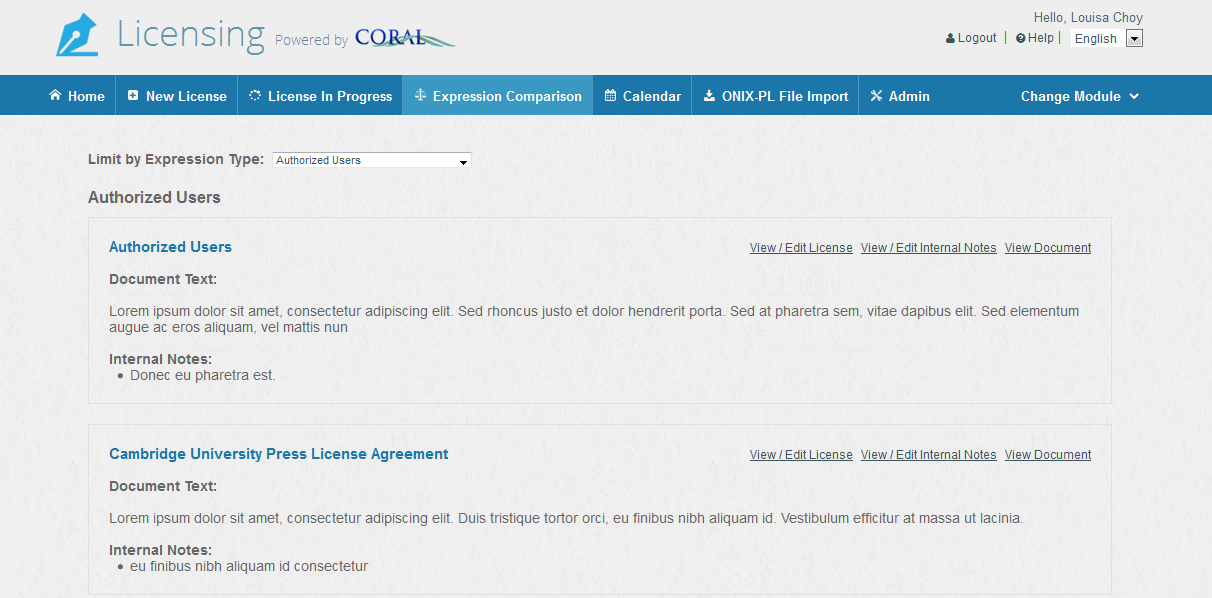View / Edit License for Cambridge University Press
The height and width of the screenshot is (598, 1212).
tap(801, 455)
